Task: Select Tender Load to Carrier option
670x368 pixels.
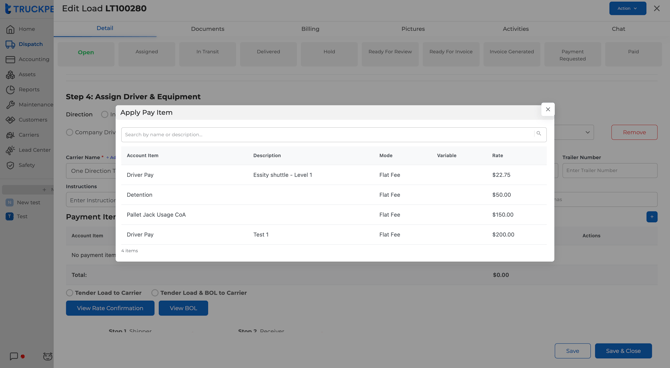Action: 69,293
